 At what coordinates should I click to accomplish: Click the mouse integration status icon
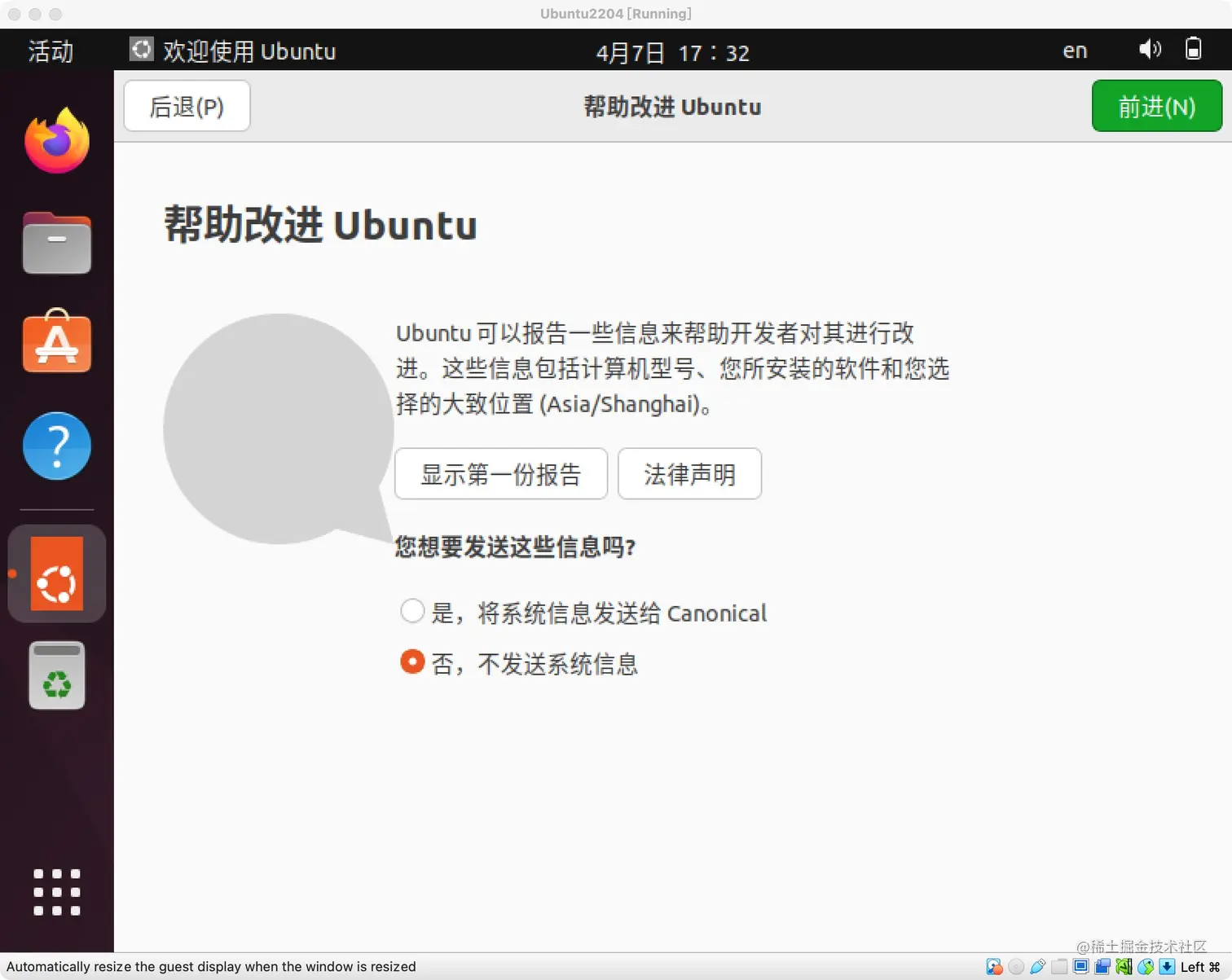1146,967
